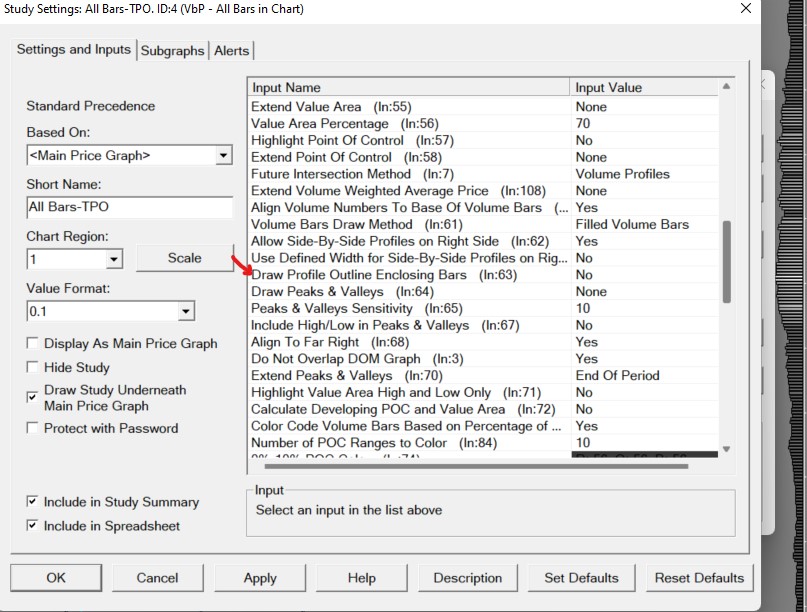Select Draw Profile Outline Enclosing Bars row
Screen dimensions: 807x612
484,275
